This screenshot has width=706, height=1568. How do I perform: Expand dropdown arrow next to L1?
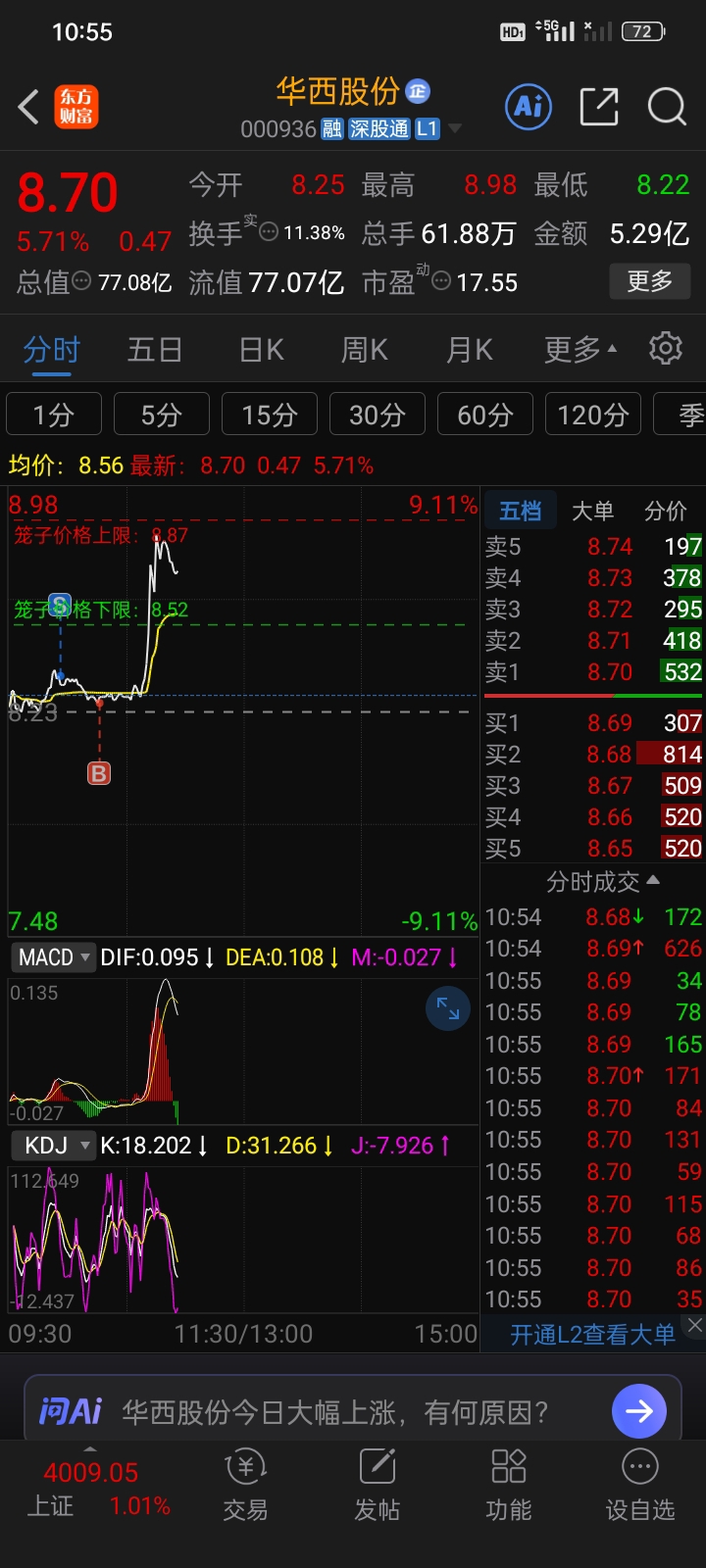[x=454, y=129]
